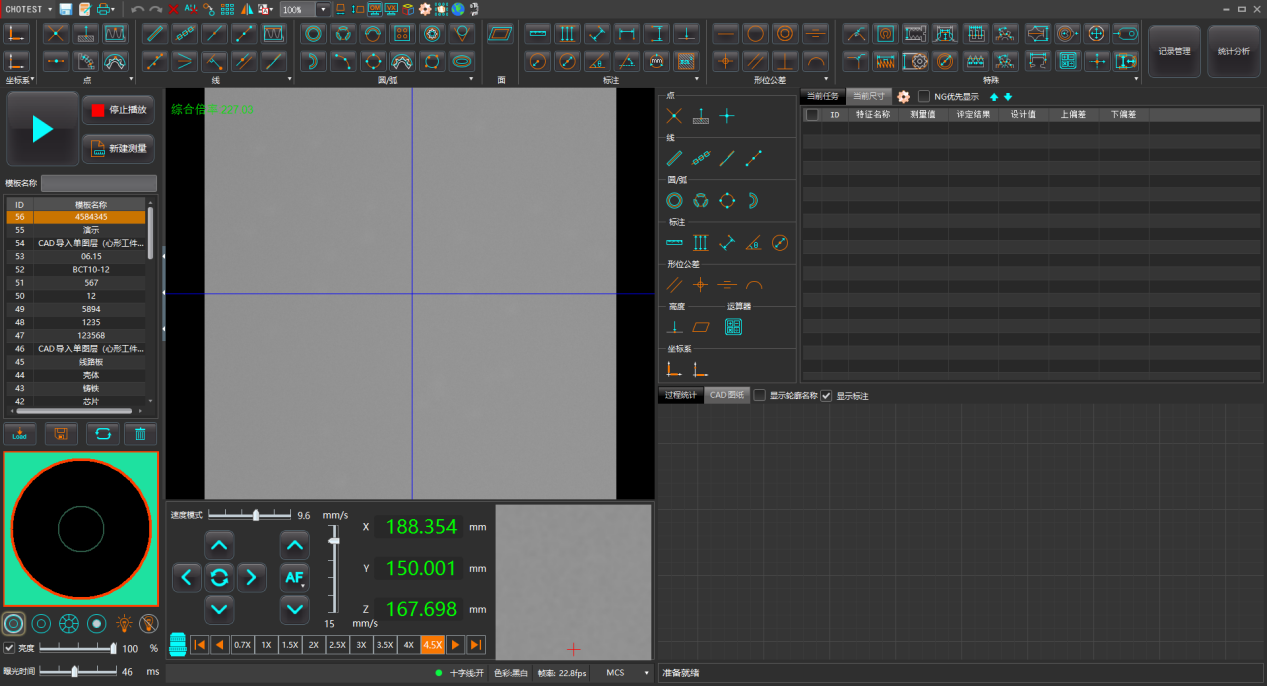Expand the CHOTEST menu dropdown
The height and width of the screenshot is (686, 1267).
coord(50,9)
